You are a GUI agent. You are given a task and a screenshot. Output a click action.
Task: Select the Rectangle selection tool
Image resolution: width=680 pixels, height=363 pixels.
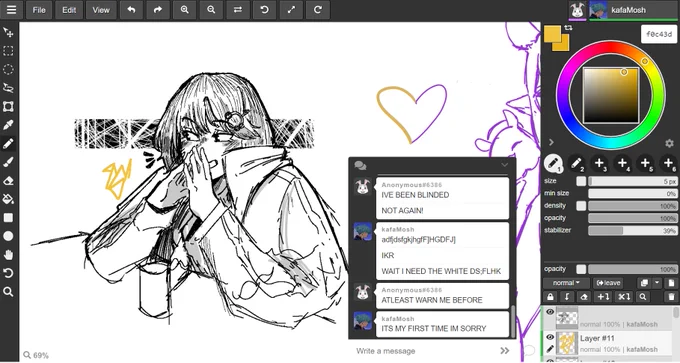8,51
